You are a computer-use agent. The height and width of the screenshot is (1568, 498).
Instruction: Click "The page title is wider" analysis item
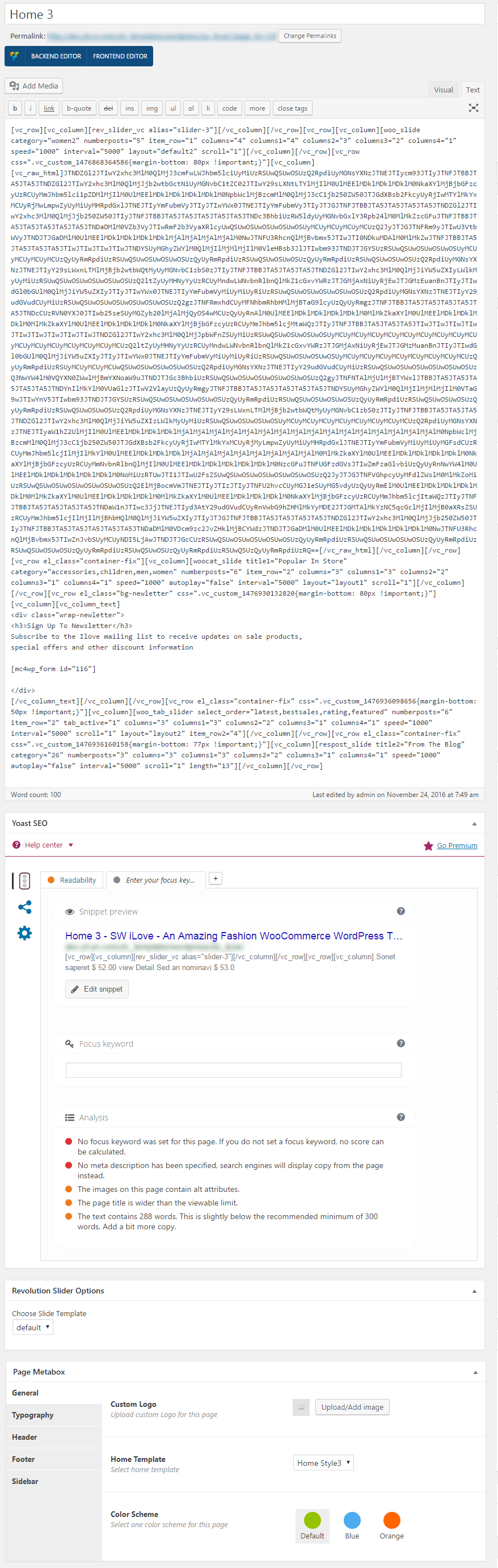point(158,1203)
